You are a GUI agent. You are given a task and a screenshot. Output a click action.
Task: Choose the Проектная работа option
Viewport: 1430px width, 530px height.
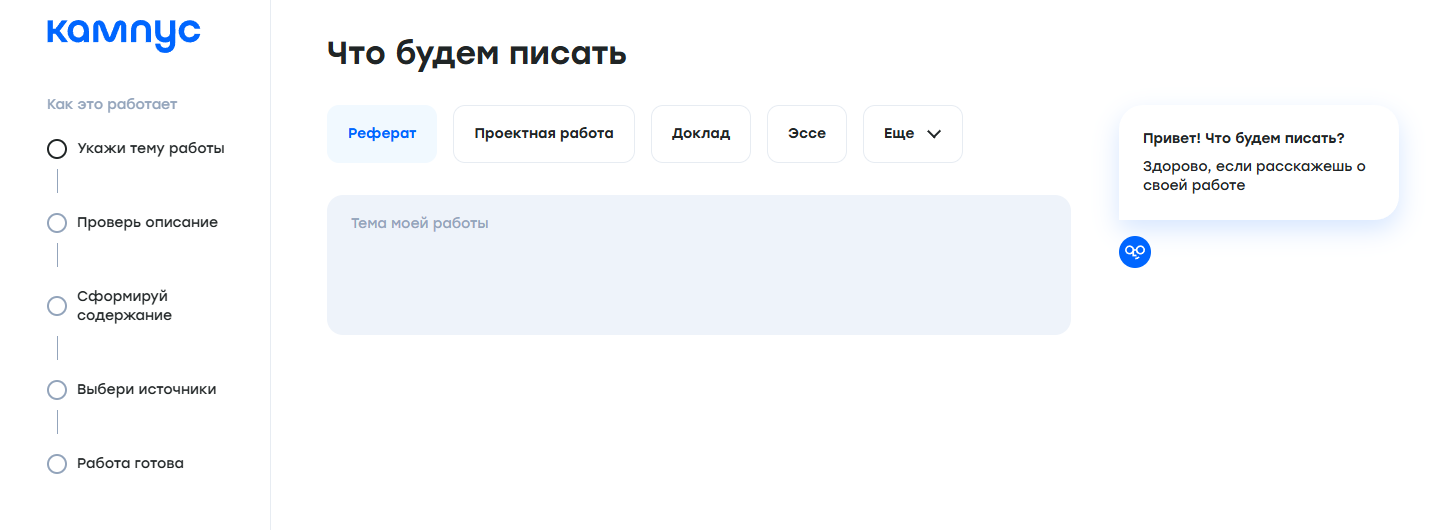coord(544,134)
